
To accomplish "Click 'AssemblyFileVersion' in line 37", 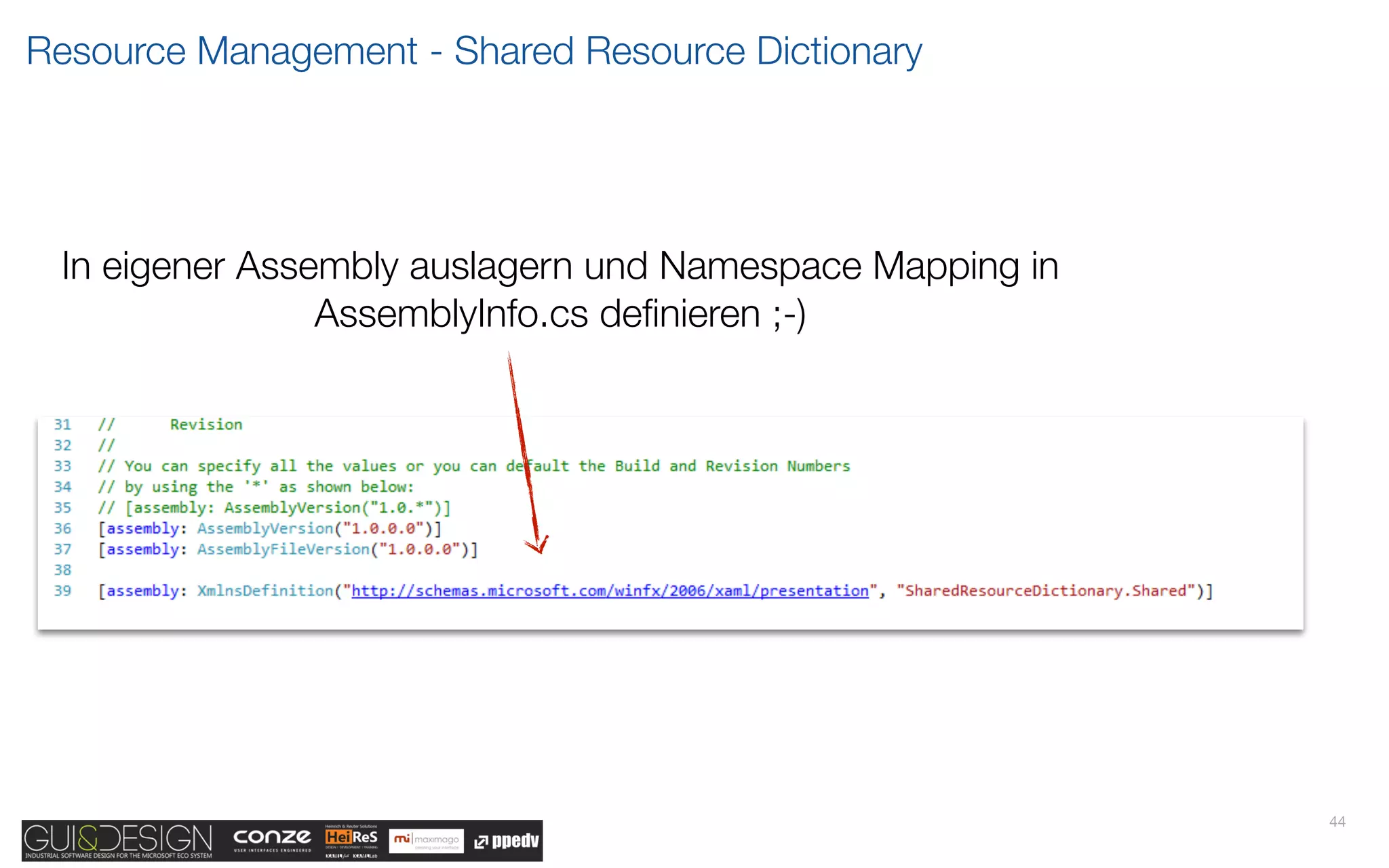I will (x=283, y=549).
